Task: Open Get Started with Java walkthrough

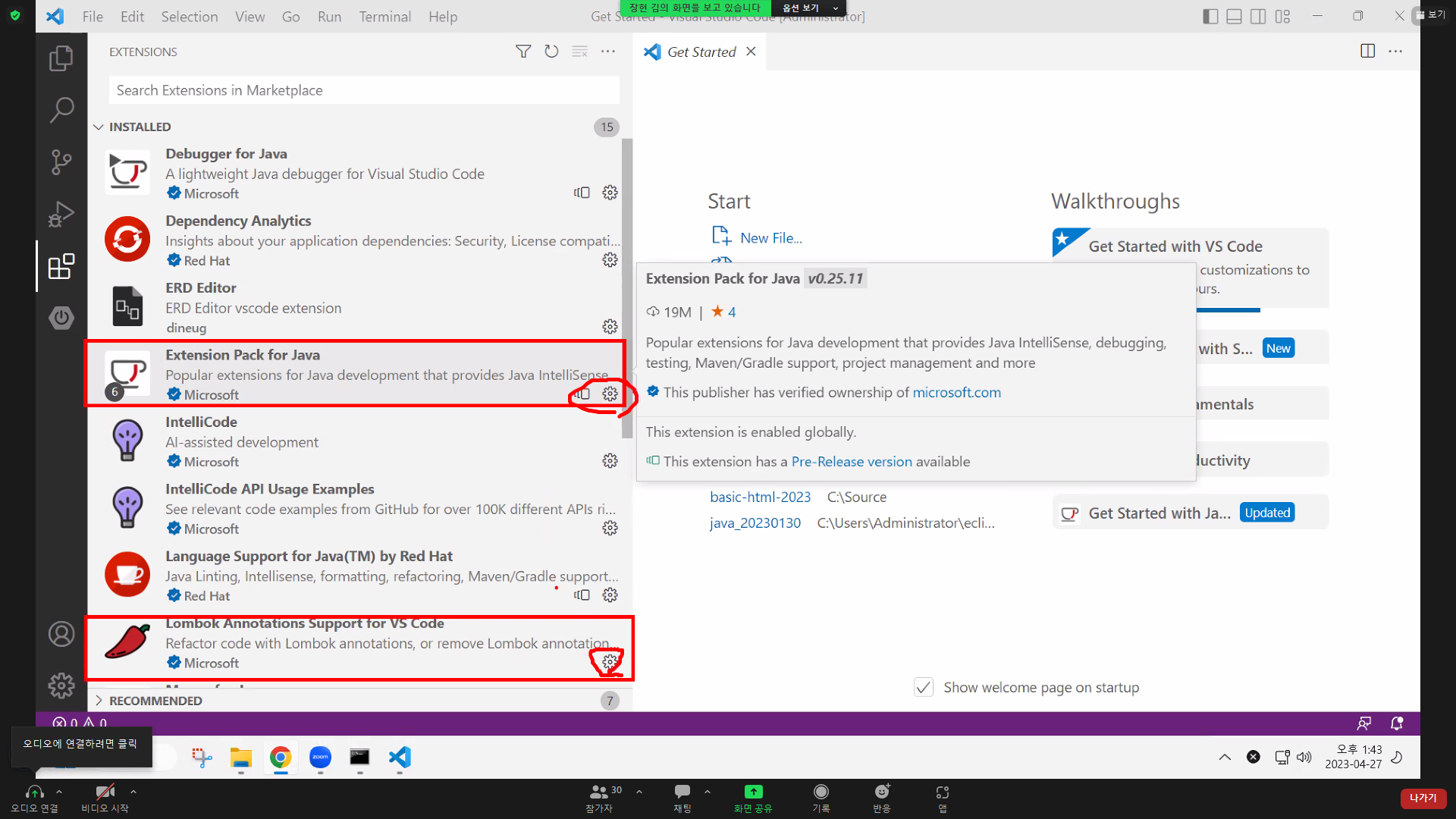Action: 1191,513
